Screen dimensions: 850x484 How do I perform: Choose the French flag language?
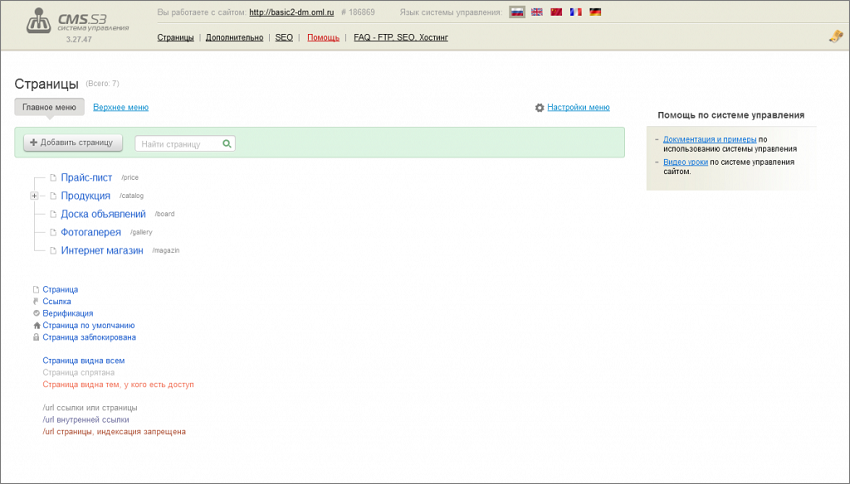[x=576, y=12]
